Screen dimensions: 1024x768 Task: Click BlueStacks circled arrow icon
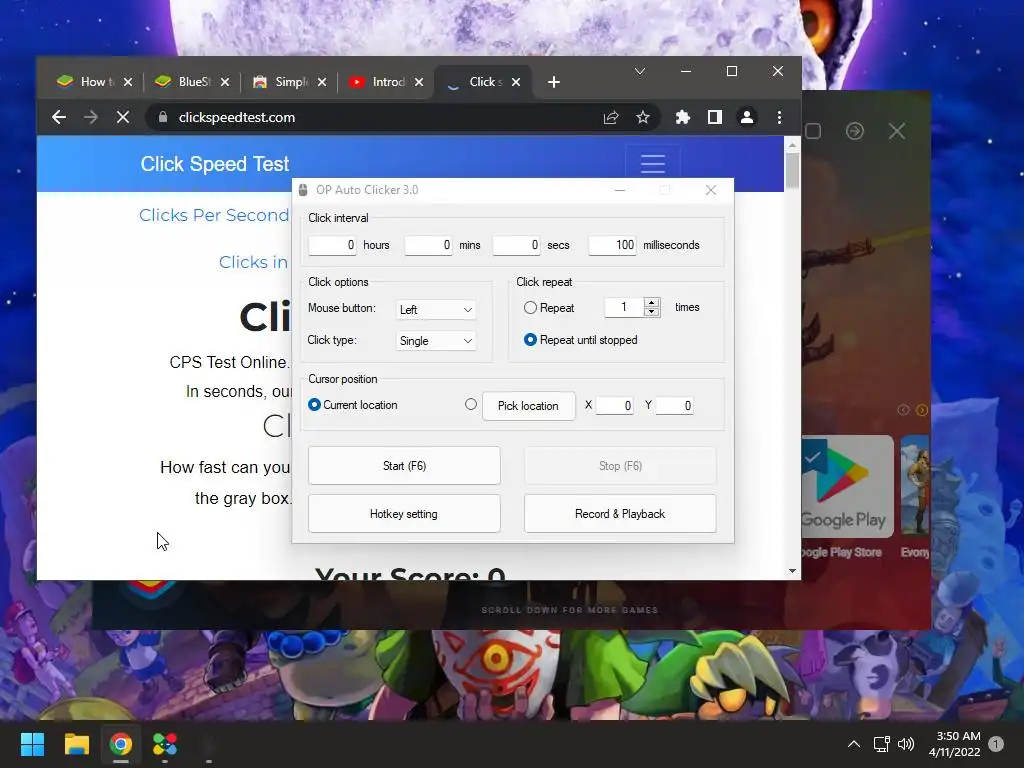coord(854,131)
